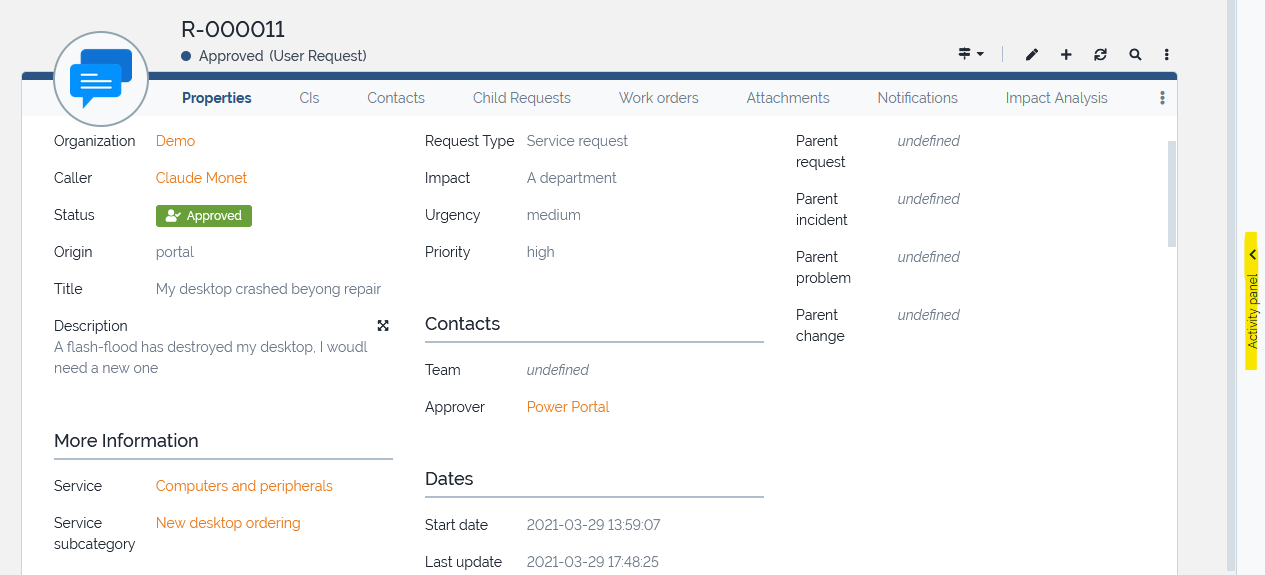Switch to the CIs tab
Image resolution: width=1265 pixels, height=575 pixels.
click(x=309, y=98)
